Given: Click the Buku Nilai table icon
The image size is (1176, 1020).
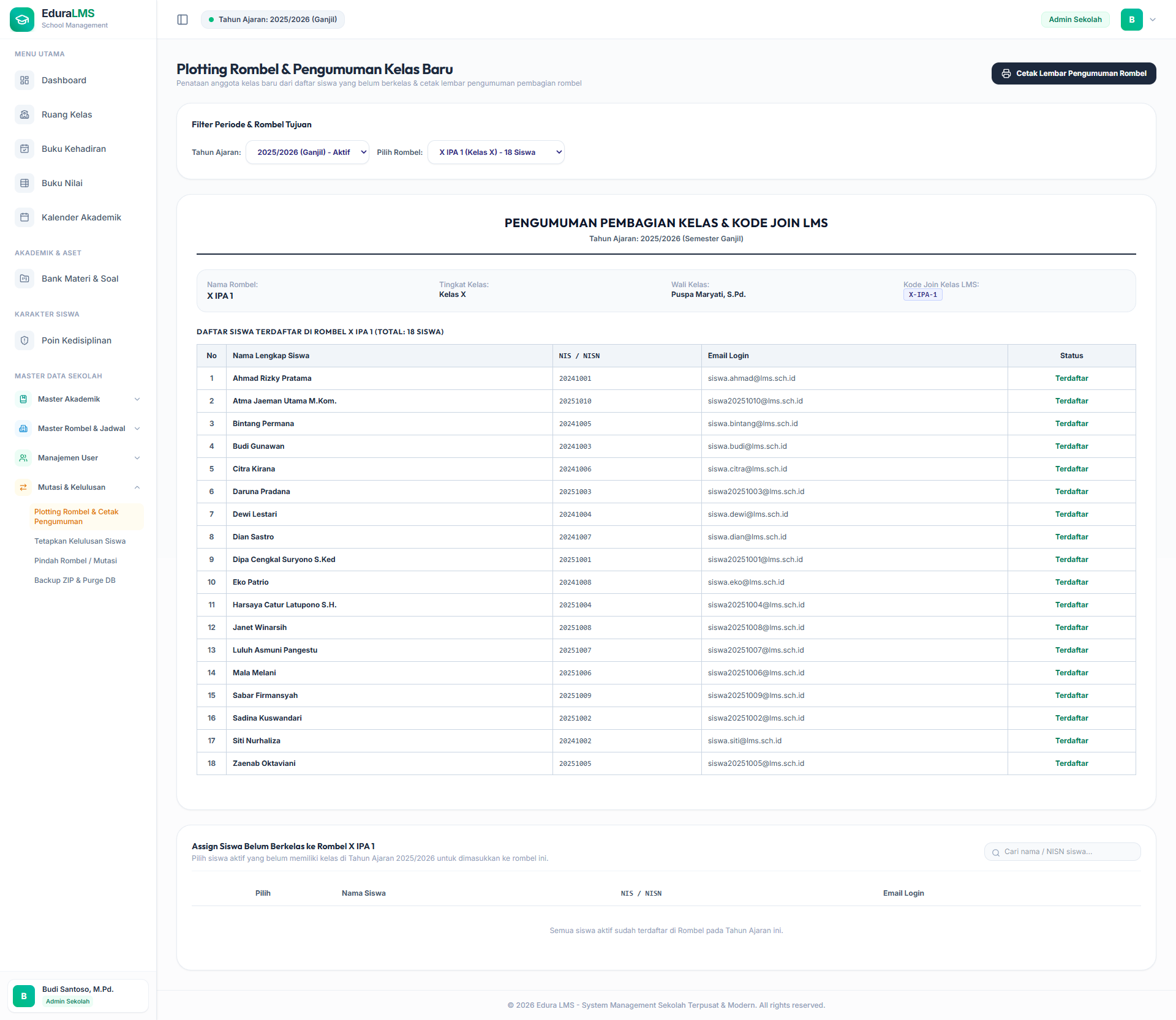Looking at the screenshot, I should (24, 183).
